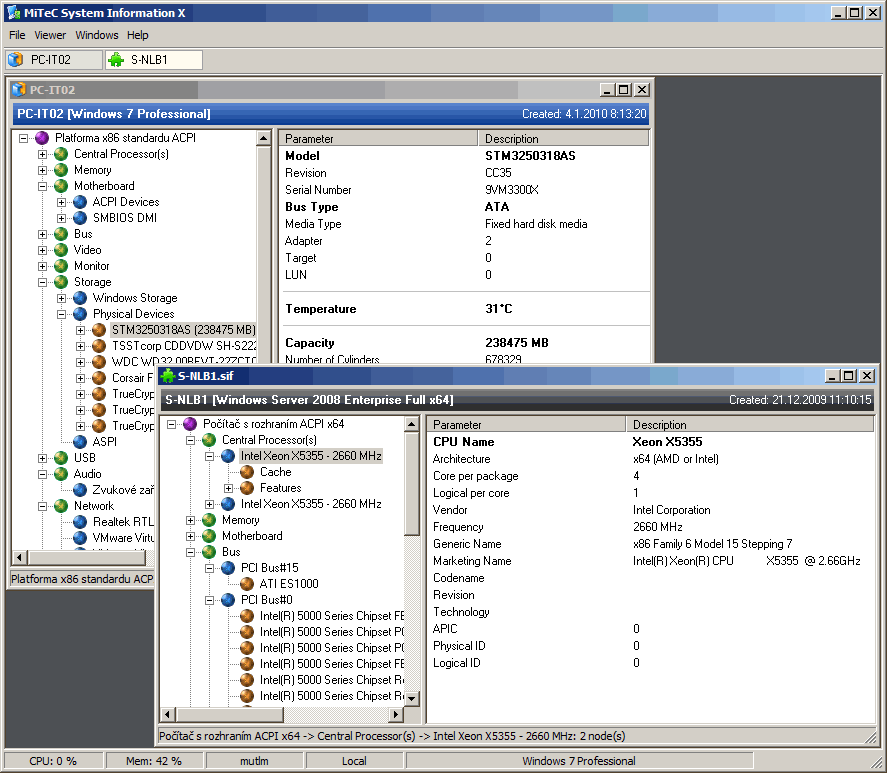Collapse the Storage tree node
This screenshot has width=887, height=773.
coord(43,282)
